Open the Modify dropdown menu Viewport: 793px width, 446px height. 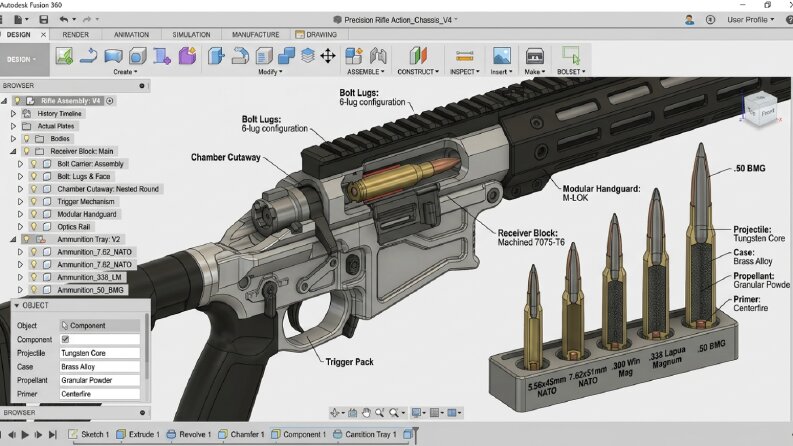[x=270, y=72]
